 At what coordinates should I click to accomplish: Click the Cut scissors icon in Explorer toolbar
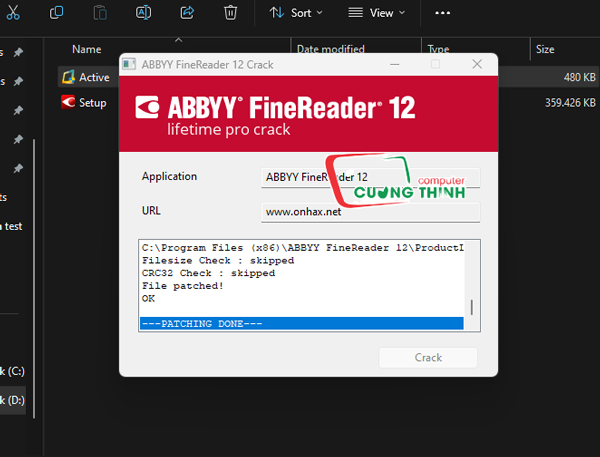13,13
